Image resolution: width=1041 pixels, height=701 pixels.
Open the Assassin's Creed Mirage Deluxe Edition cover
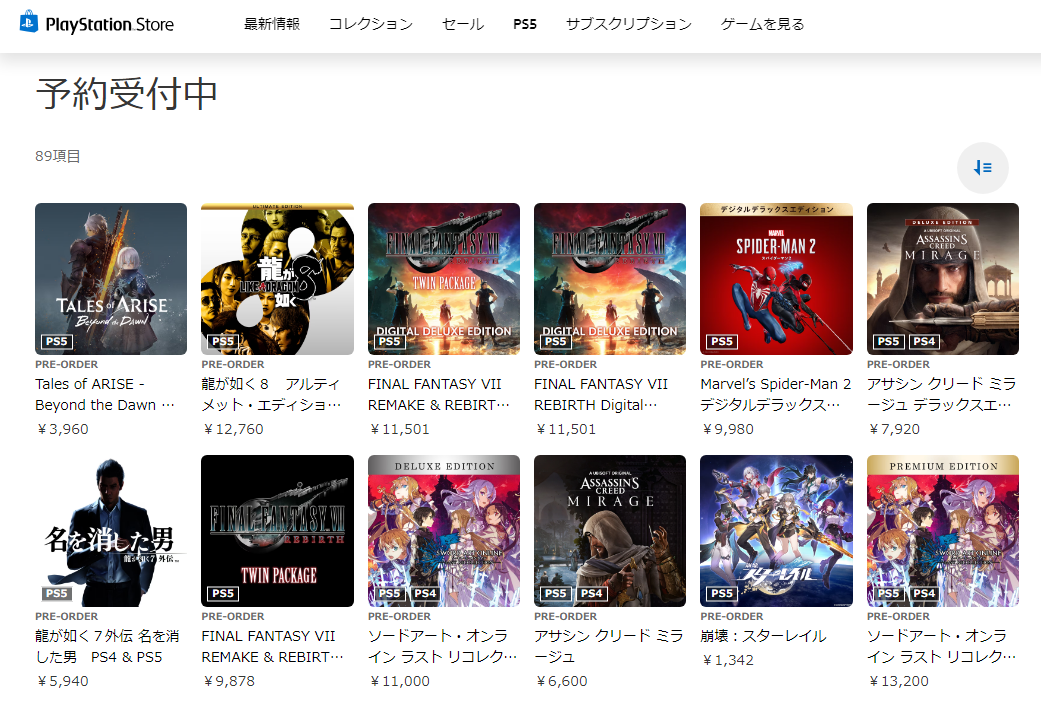(x=943, y=279)
